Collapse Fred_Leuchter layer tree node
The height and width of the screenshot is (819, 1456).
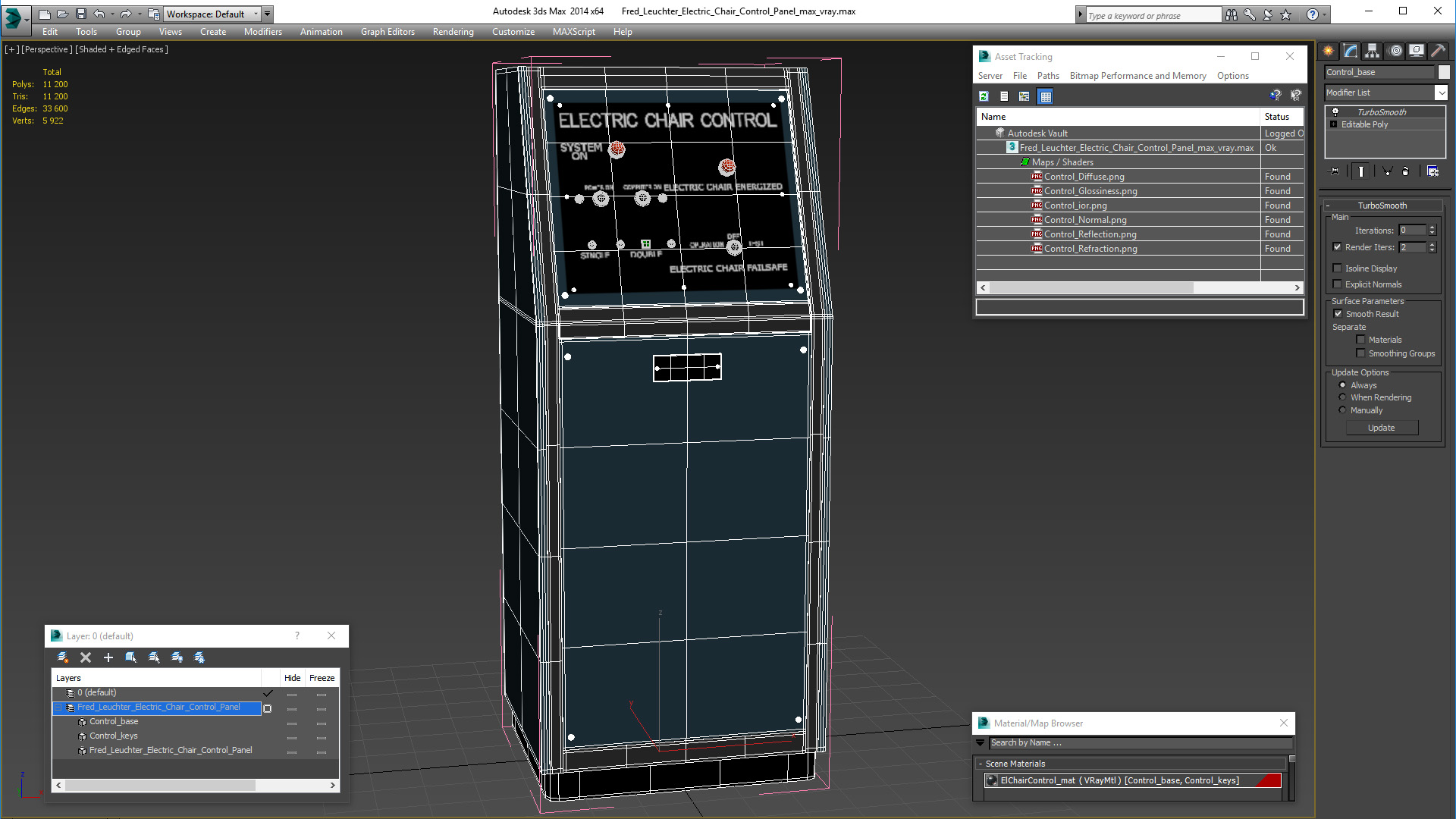[x=58, y=708]
